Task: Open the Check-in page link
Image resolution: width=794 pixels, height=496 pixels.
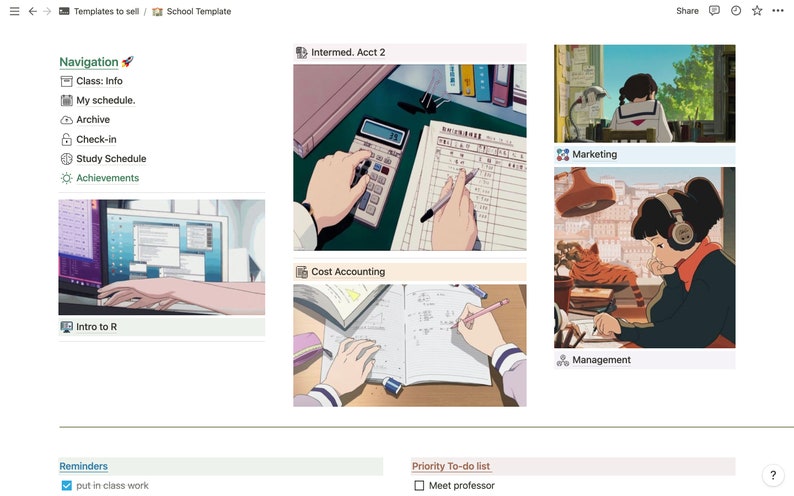Action: [x=96, y=140]
